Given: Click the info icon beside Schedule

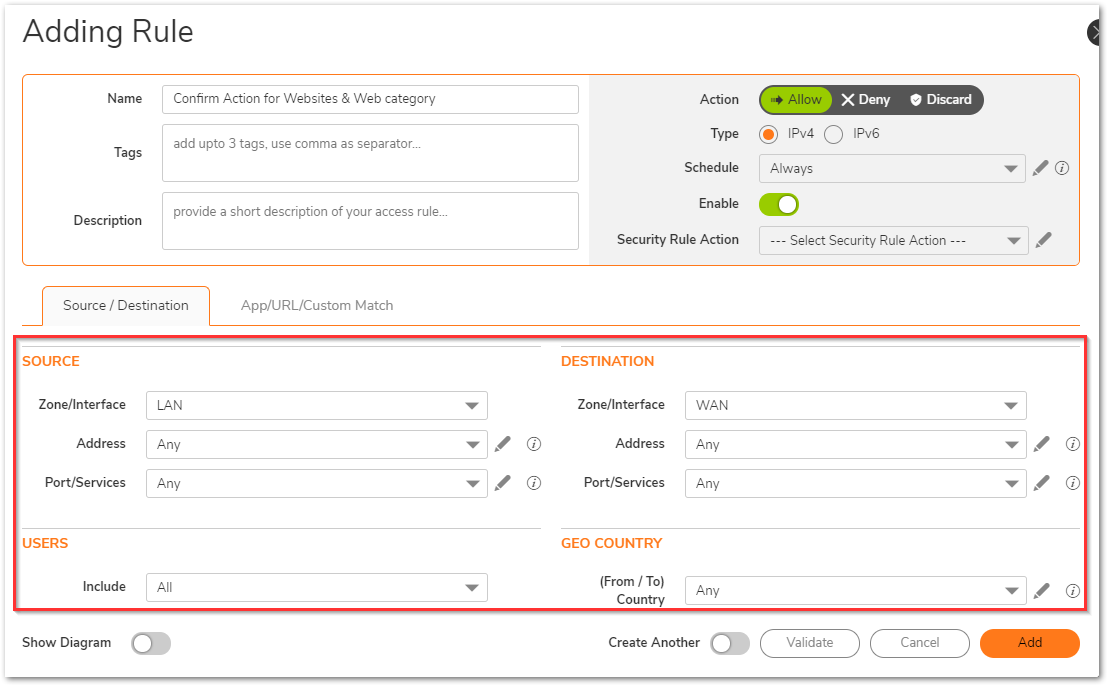Looking at the screenshot, I should tap(1062, 168).
